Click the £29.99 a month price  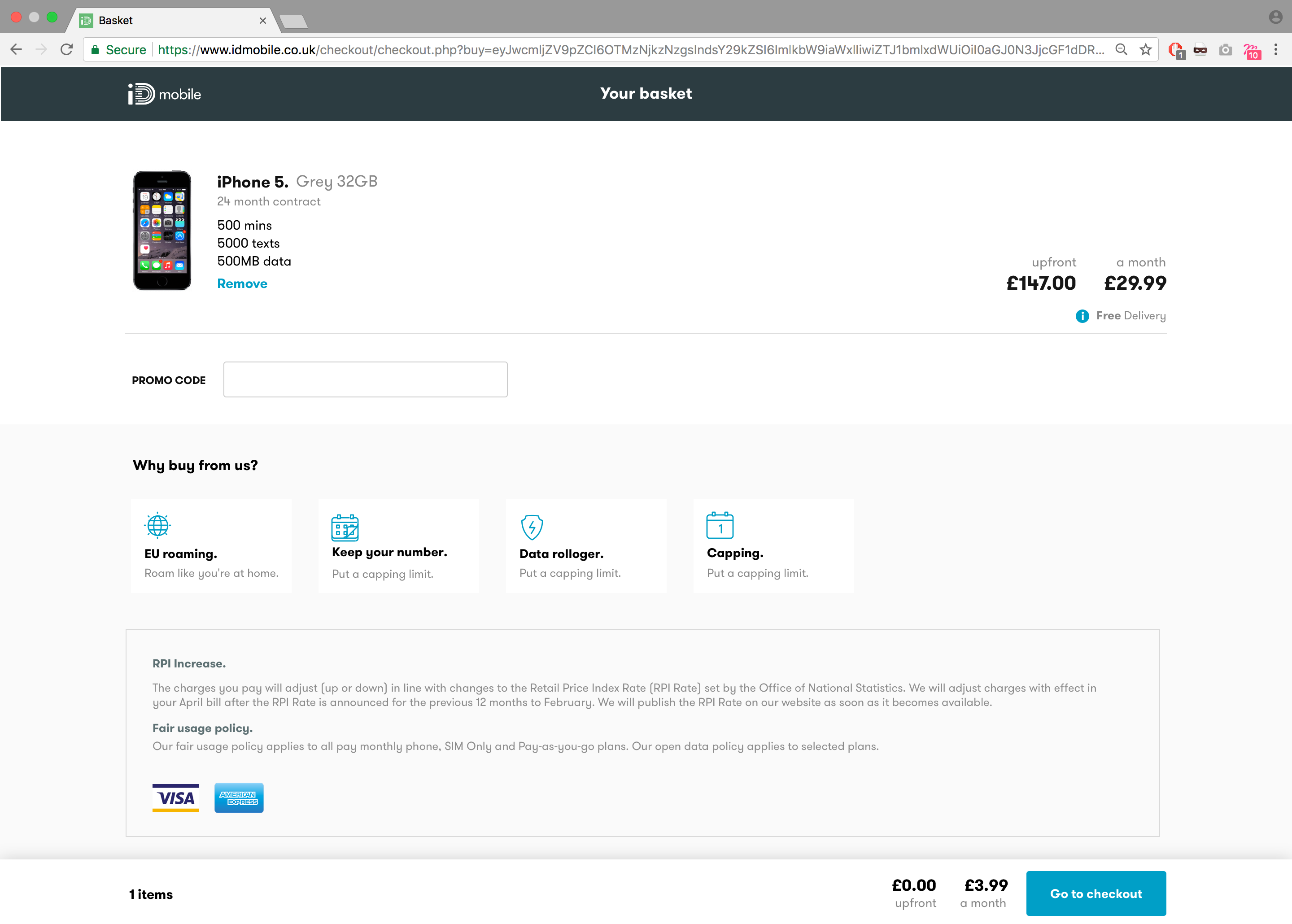click(x=1135, y=283)
